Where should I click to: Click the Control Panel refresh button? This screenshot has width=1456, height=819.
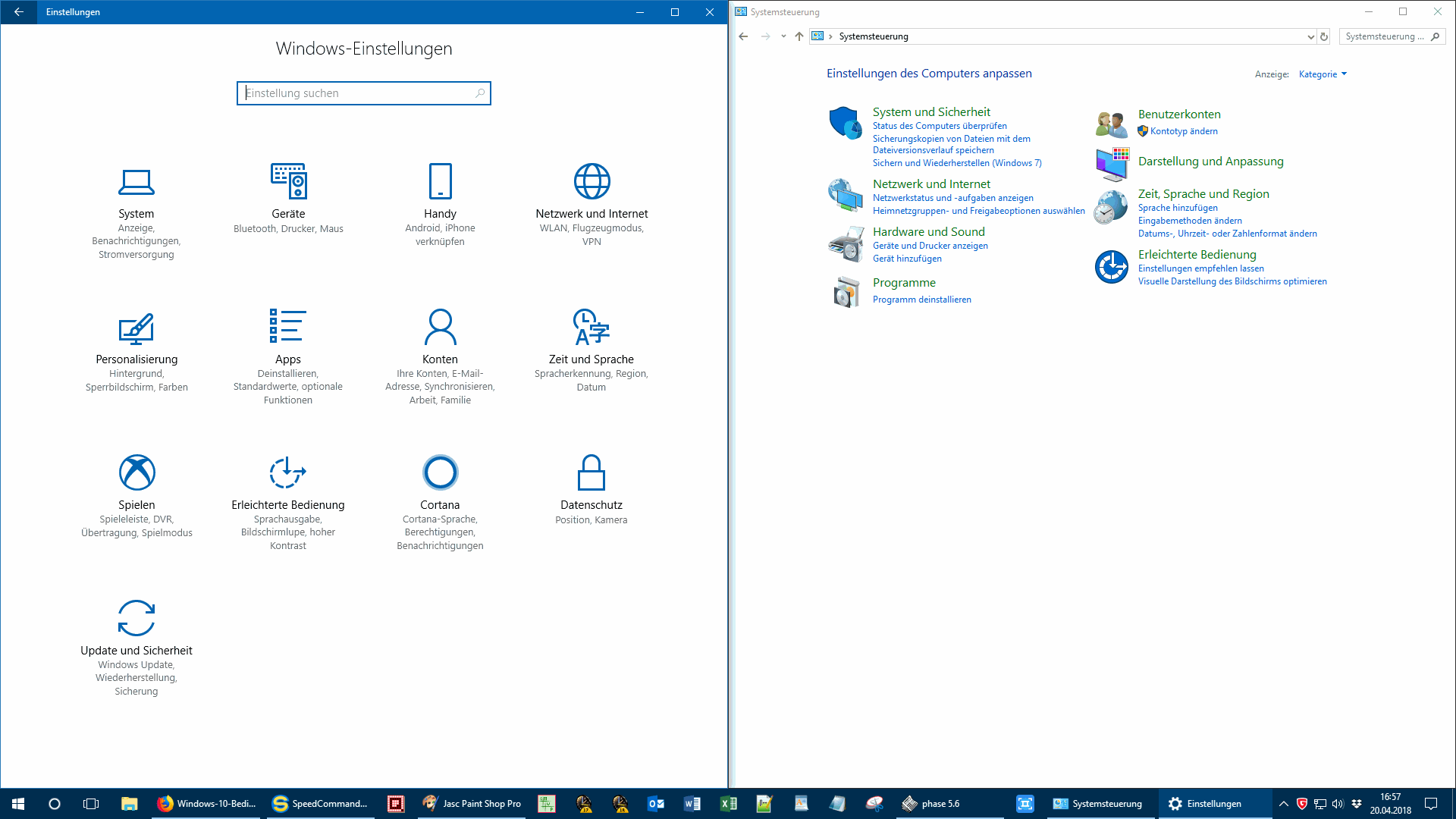point(1324,36)
